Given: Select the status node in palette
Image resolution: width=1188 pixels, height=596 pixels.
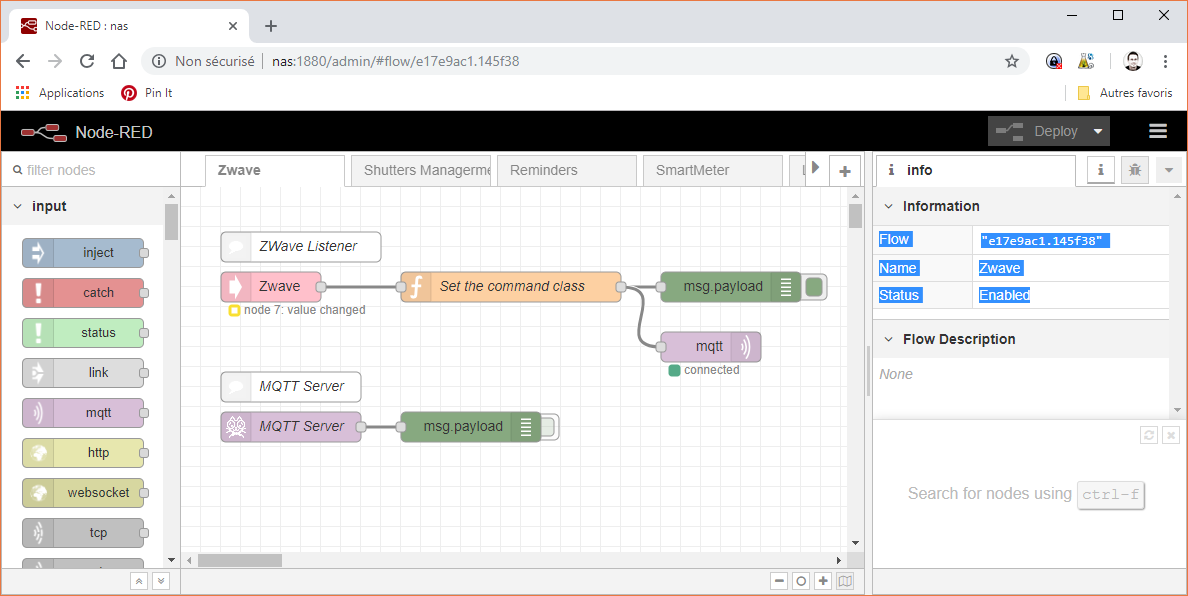Looking at the screenshot, I should [83, 333].
